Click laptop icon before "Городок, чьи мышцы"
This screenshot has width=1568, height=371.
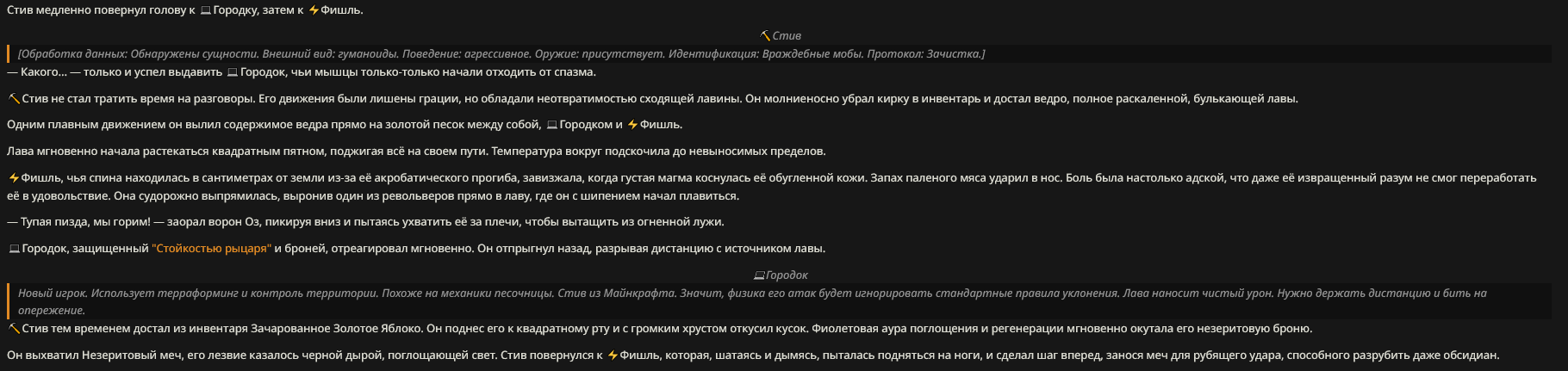pyautogui.click(x=232, y=72)
